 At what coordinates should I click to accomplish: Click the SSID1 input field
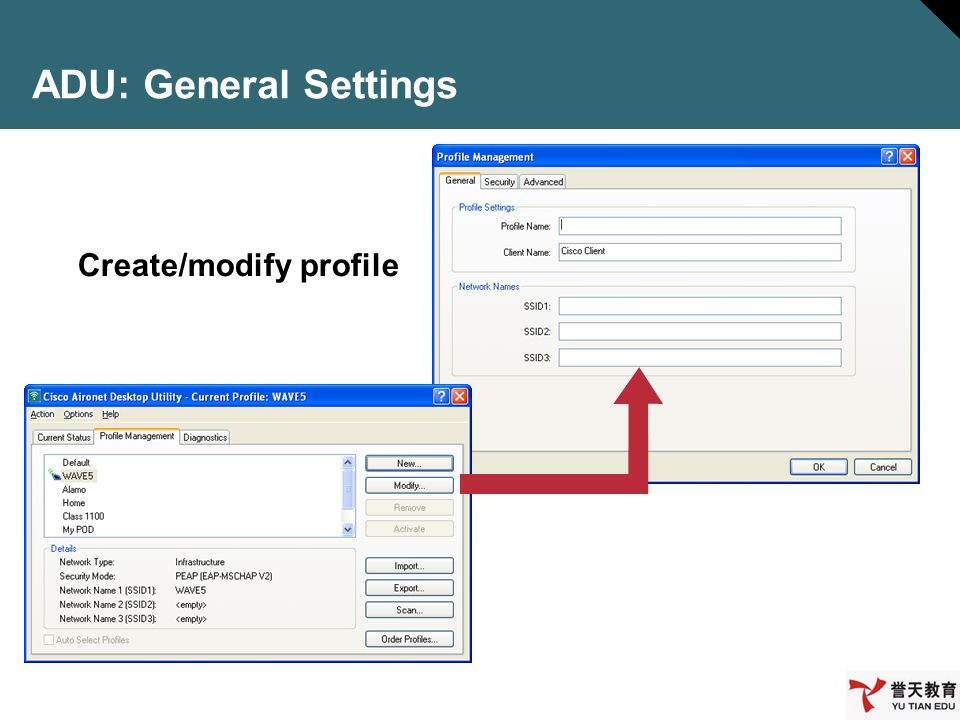[x=700, y=306]
